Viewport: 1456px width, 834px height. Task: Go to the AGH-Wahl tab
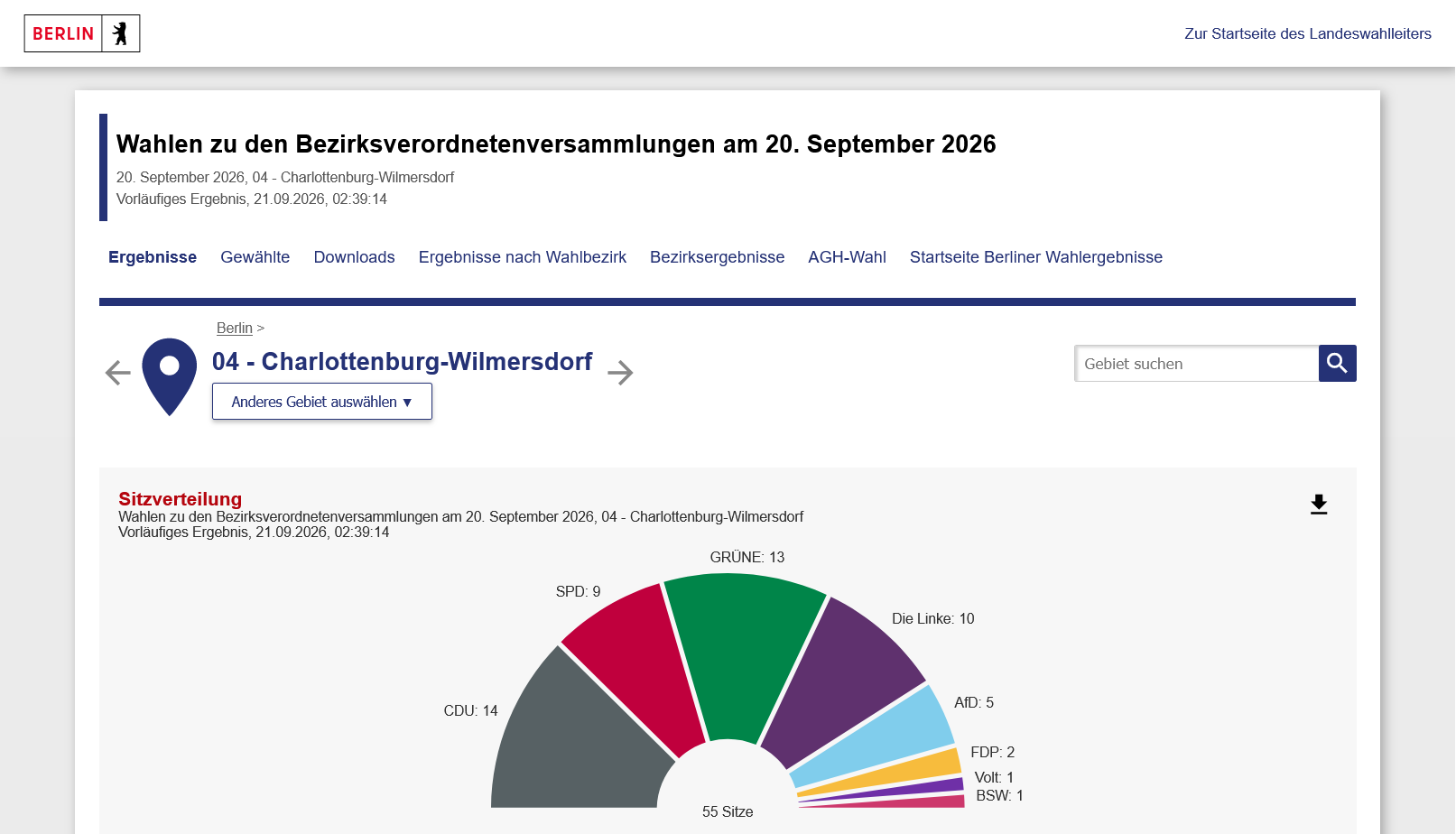point(848,257)
